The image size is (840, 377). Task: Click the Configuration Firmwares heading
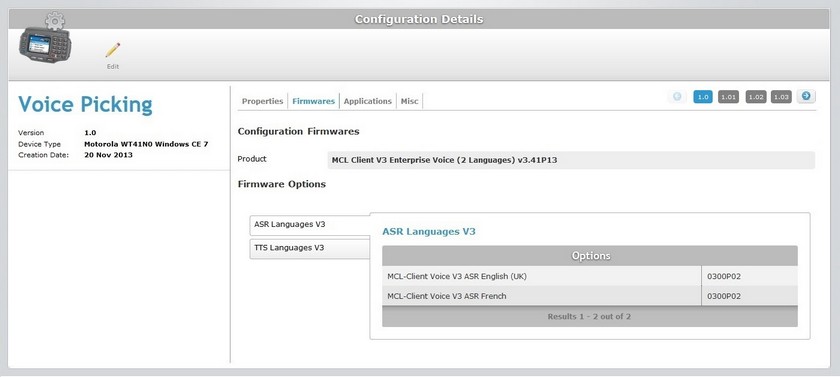click(x=298, y=131)
